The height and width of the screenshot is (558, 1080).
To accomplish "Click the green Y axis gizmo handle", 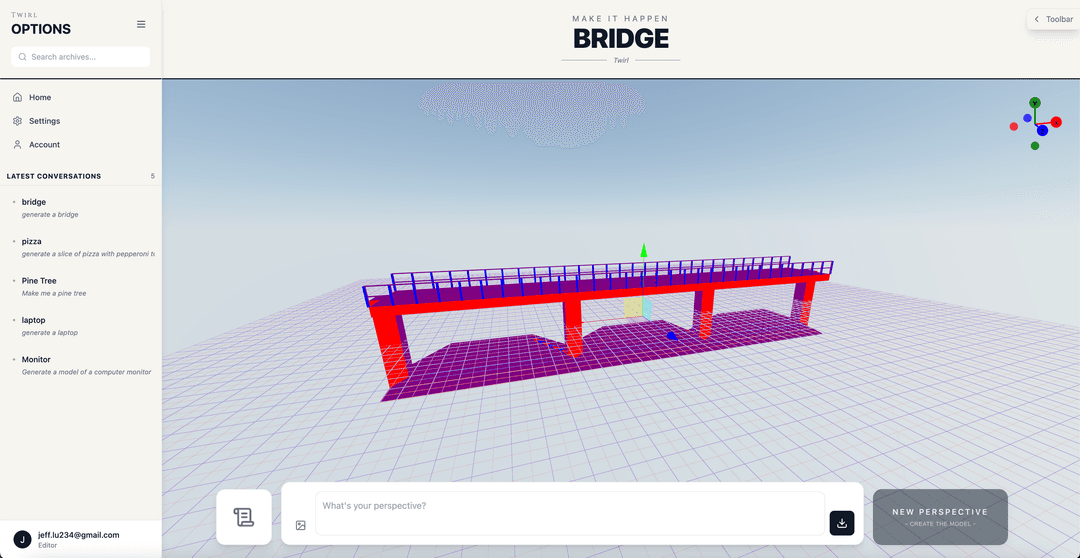I will [x=1035, y=103].
